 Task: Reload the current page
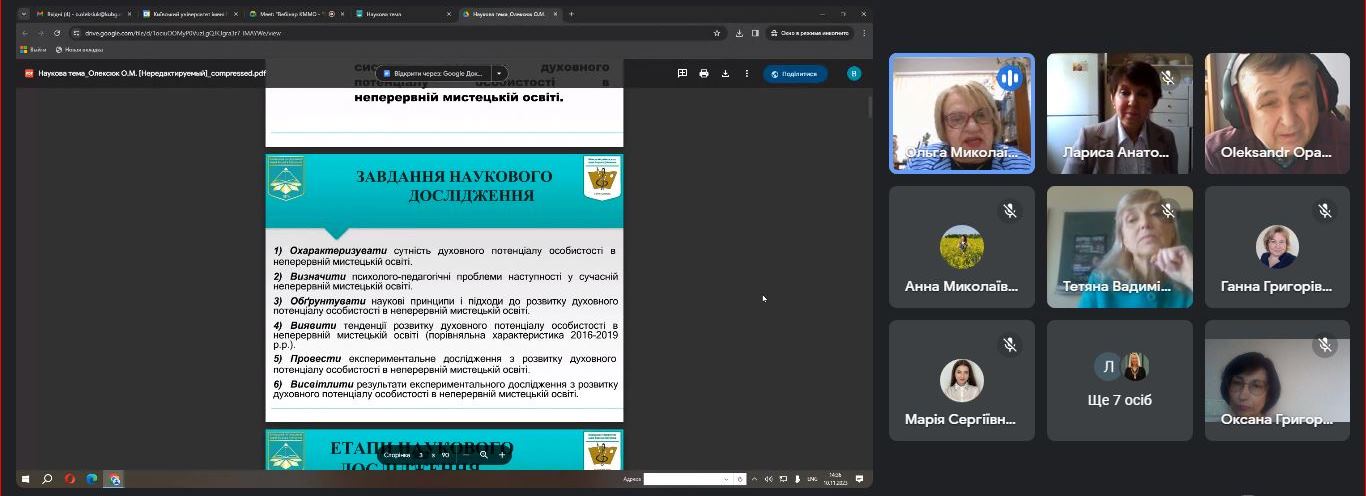pyautogui.click(x=58, y=33)
